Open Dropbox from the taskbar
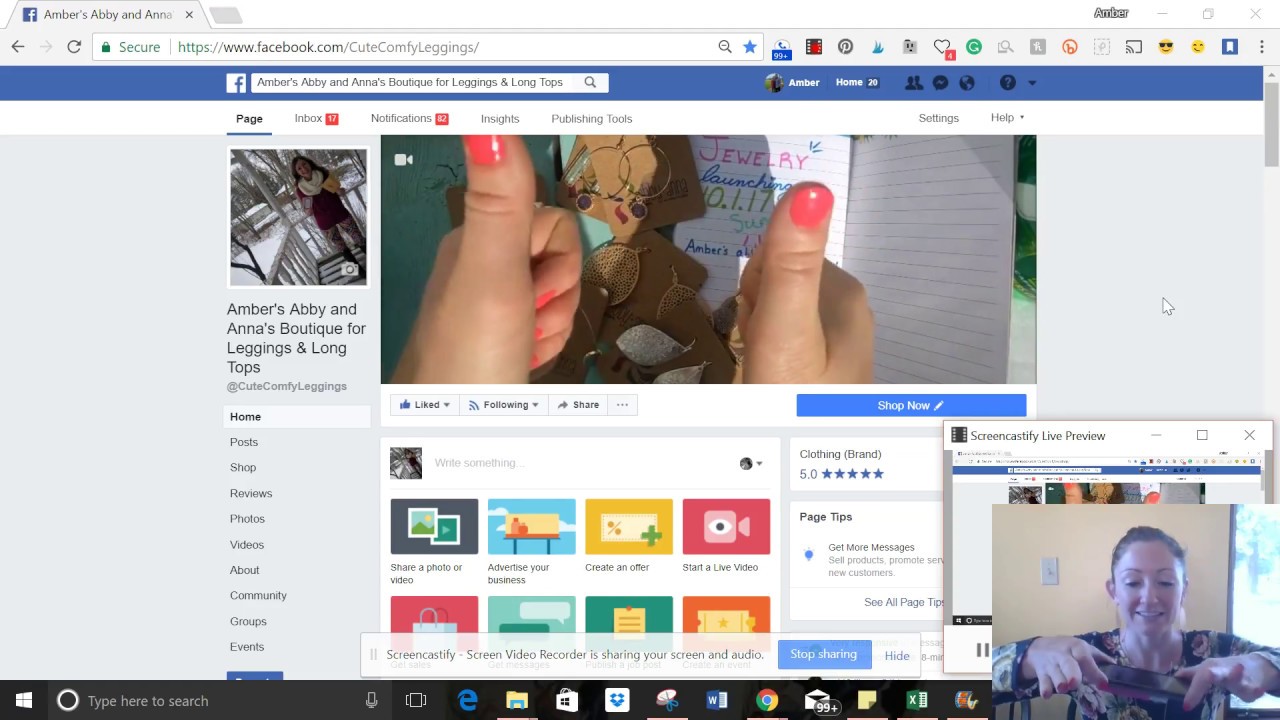 (x=617, y=700)
